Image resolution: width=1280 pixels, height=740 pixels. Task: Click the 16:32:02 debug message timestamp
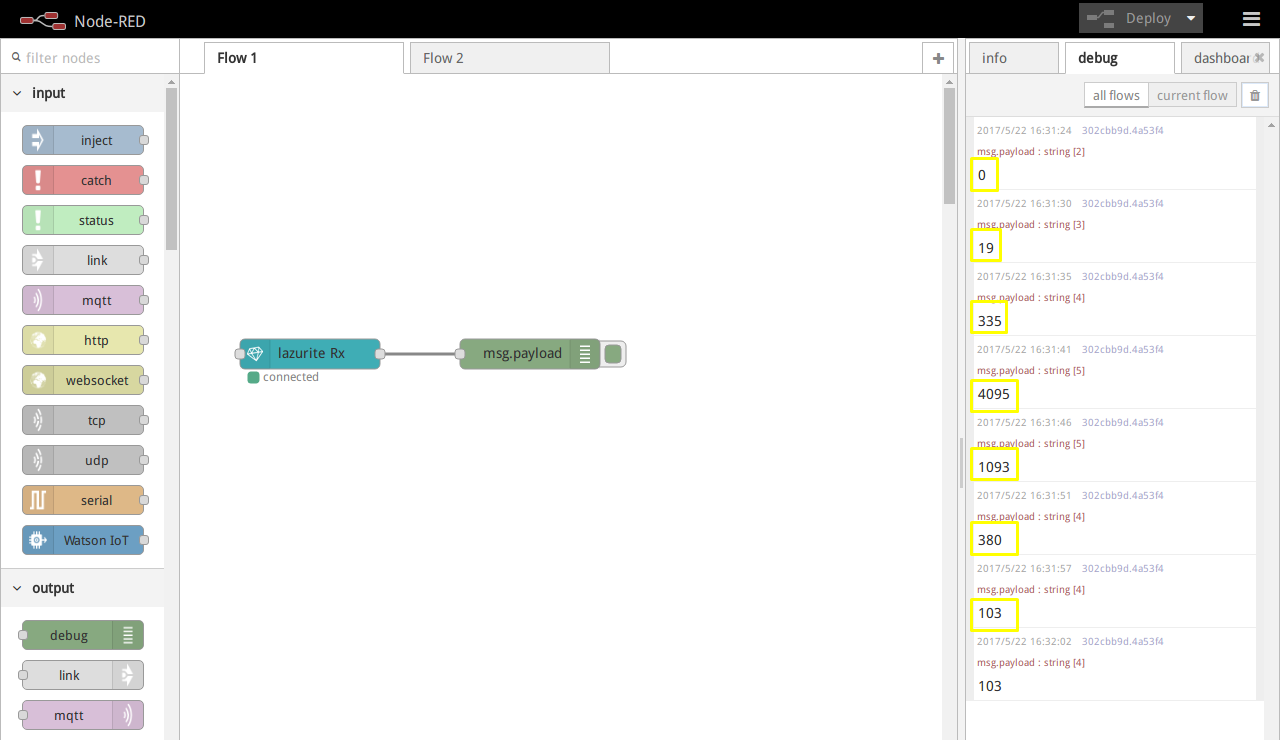[x=1024, y=641]
